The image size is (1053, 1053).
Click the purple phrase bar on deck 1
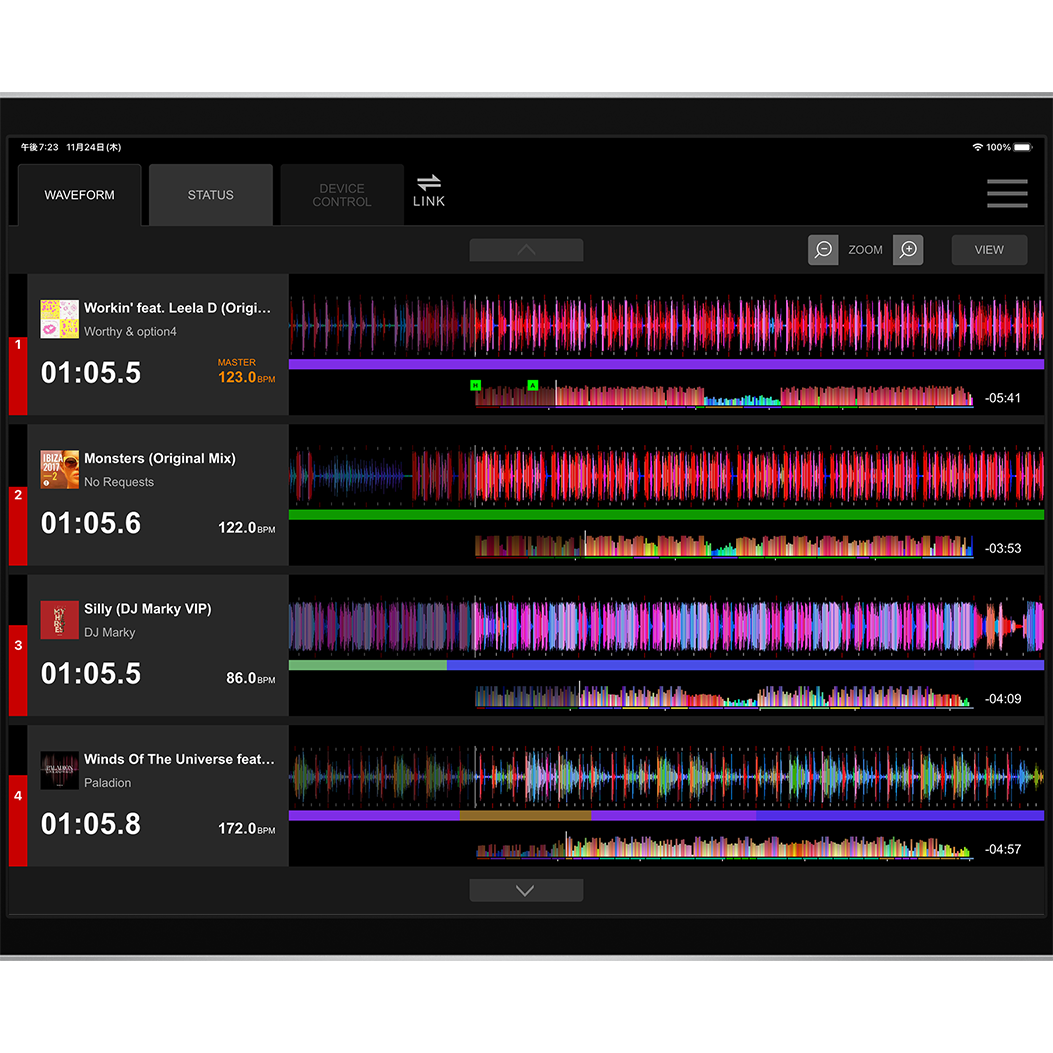tap(666, 365)
